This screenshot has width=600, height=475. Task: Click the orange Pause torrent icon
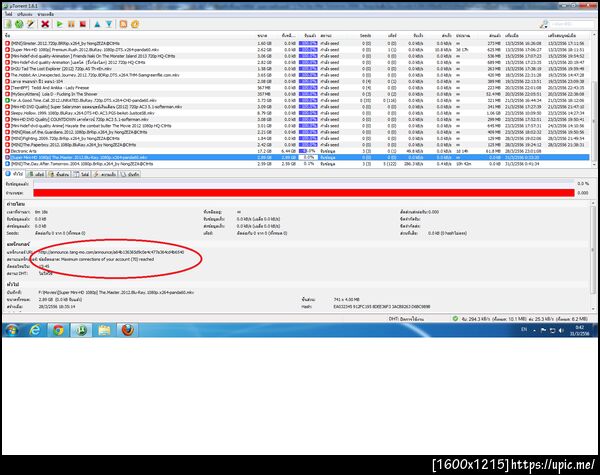click(71, 24)
